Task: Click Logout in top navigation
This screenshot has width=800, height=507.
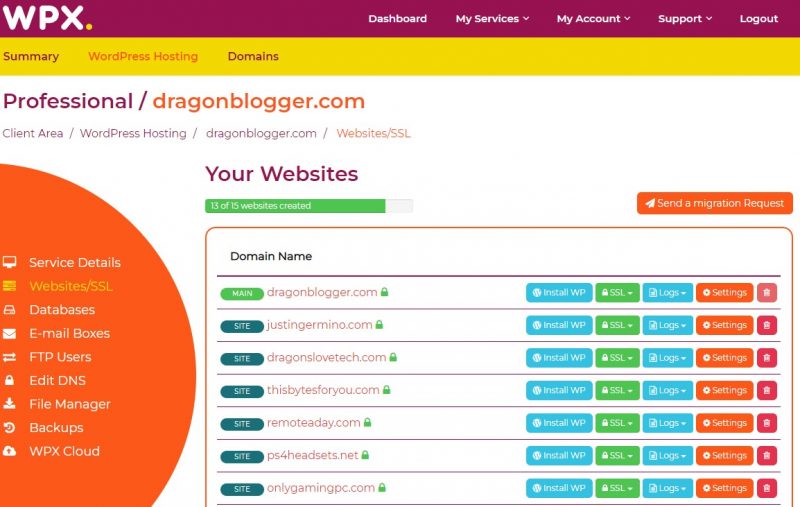Action: tap(759, 19)
